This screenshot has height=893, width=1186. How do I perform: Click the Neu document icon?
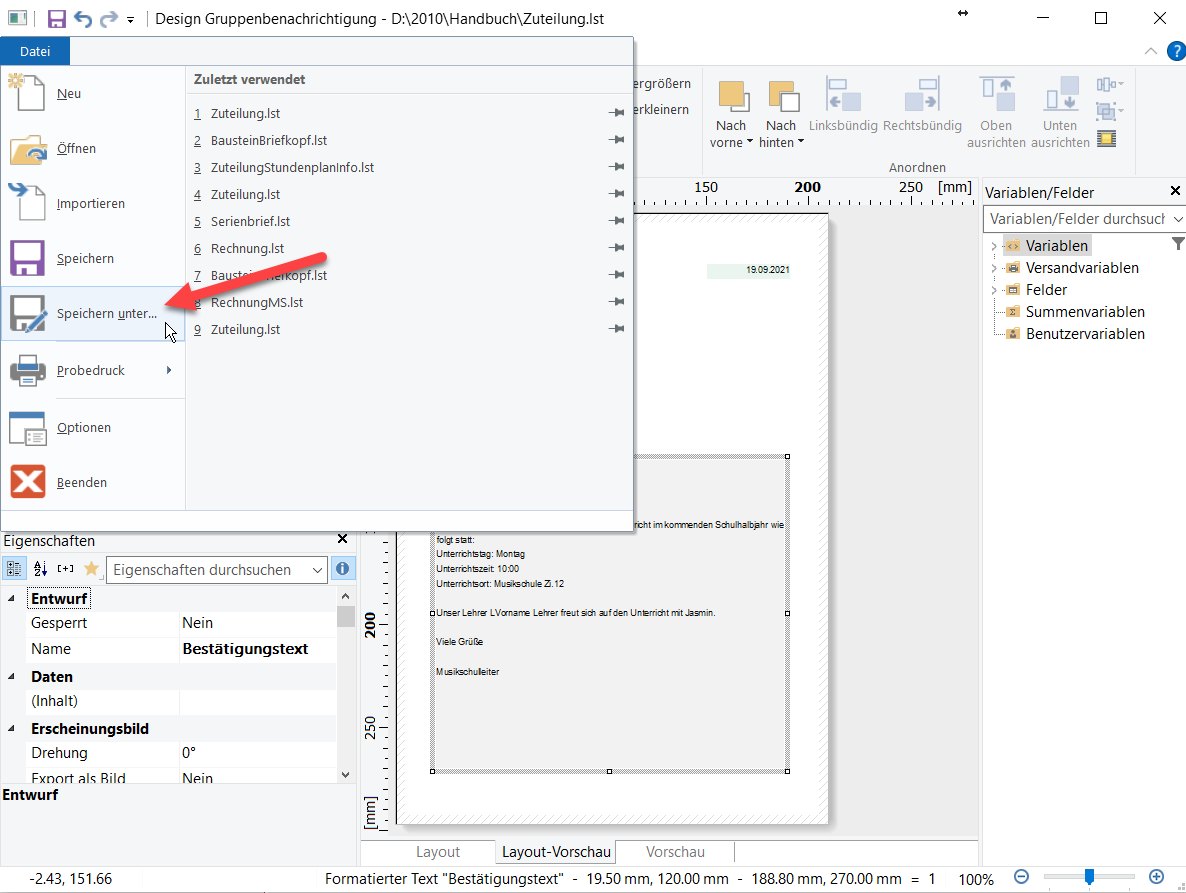pos(27,93)
